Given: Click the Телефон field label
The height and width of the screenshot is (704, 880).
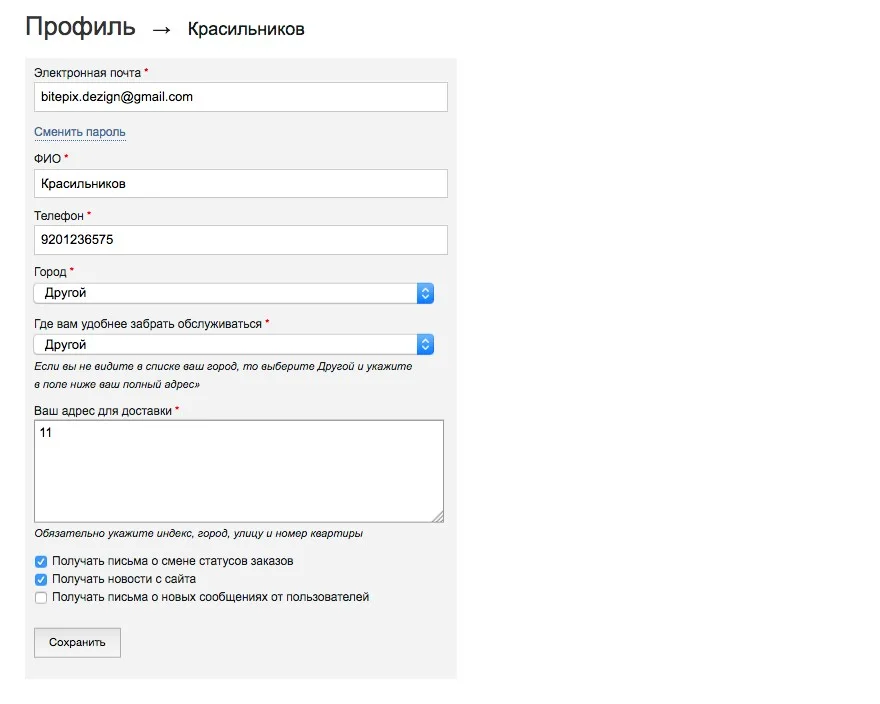Looking at the screenshot, I should tap(59, 215).
